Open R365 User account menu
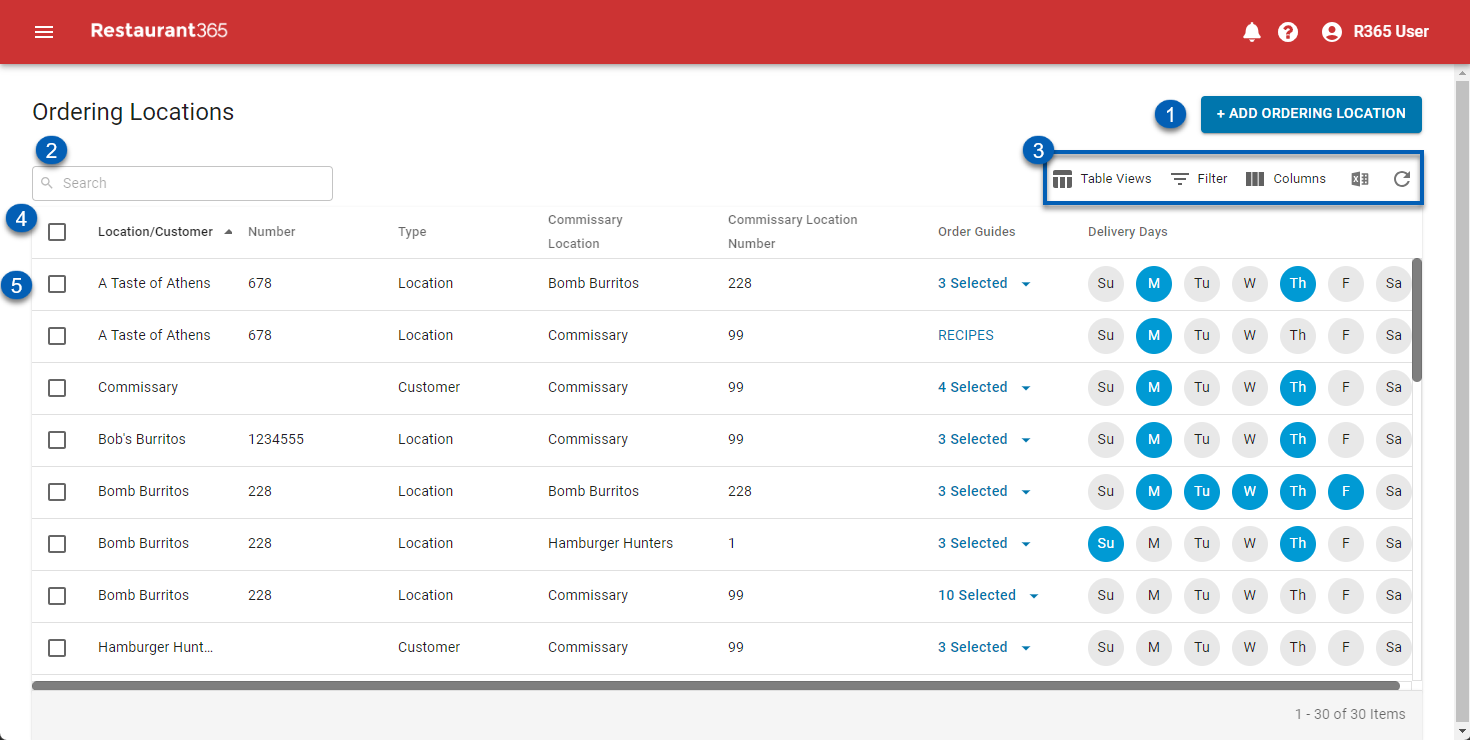The width and height of the screenshot is (1470, 740). tap(1375, 32)
